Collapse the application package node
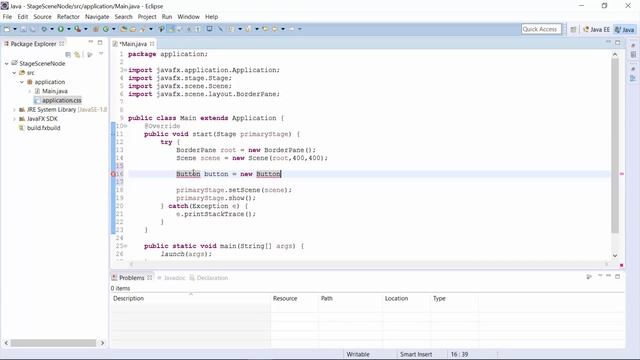 coord(22,82)
